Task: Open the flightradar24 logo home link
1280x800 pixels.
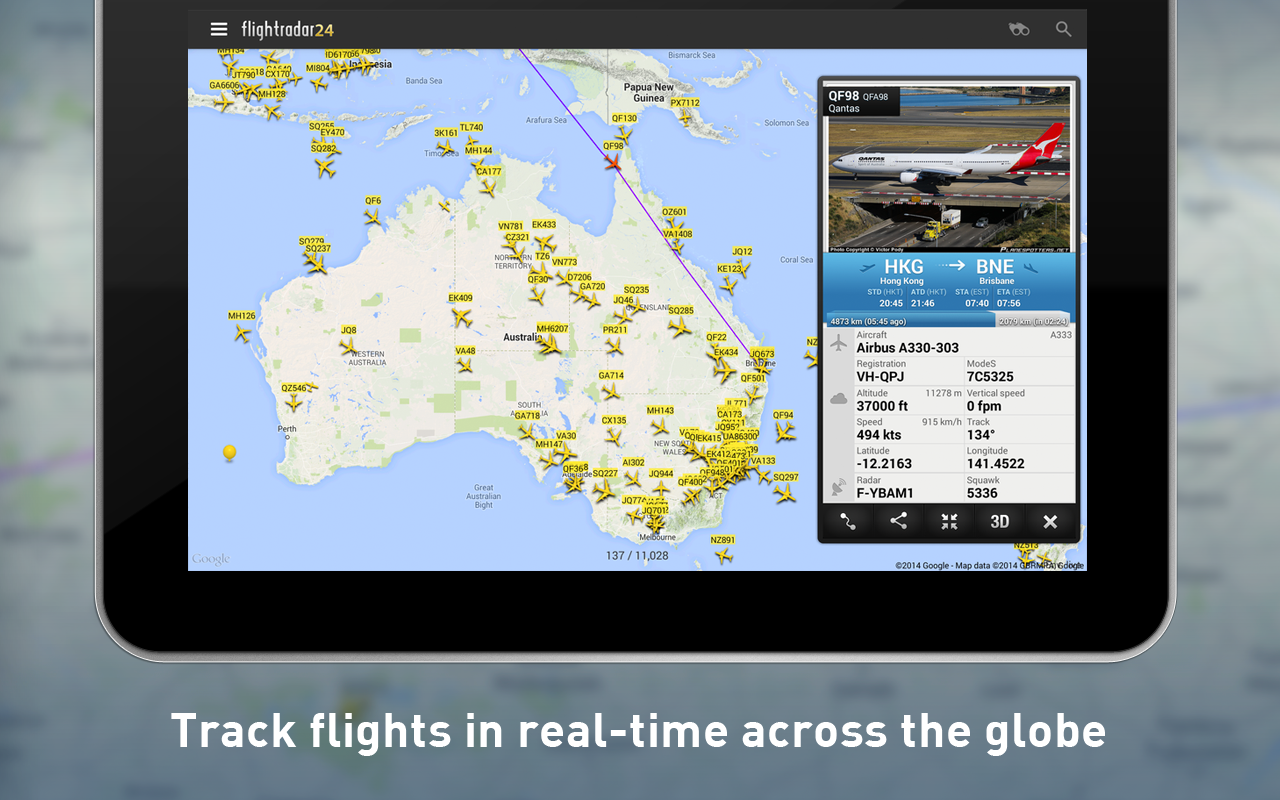Action: (288, 29)
